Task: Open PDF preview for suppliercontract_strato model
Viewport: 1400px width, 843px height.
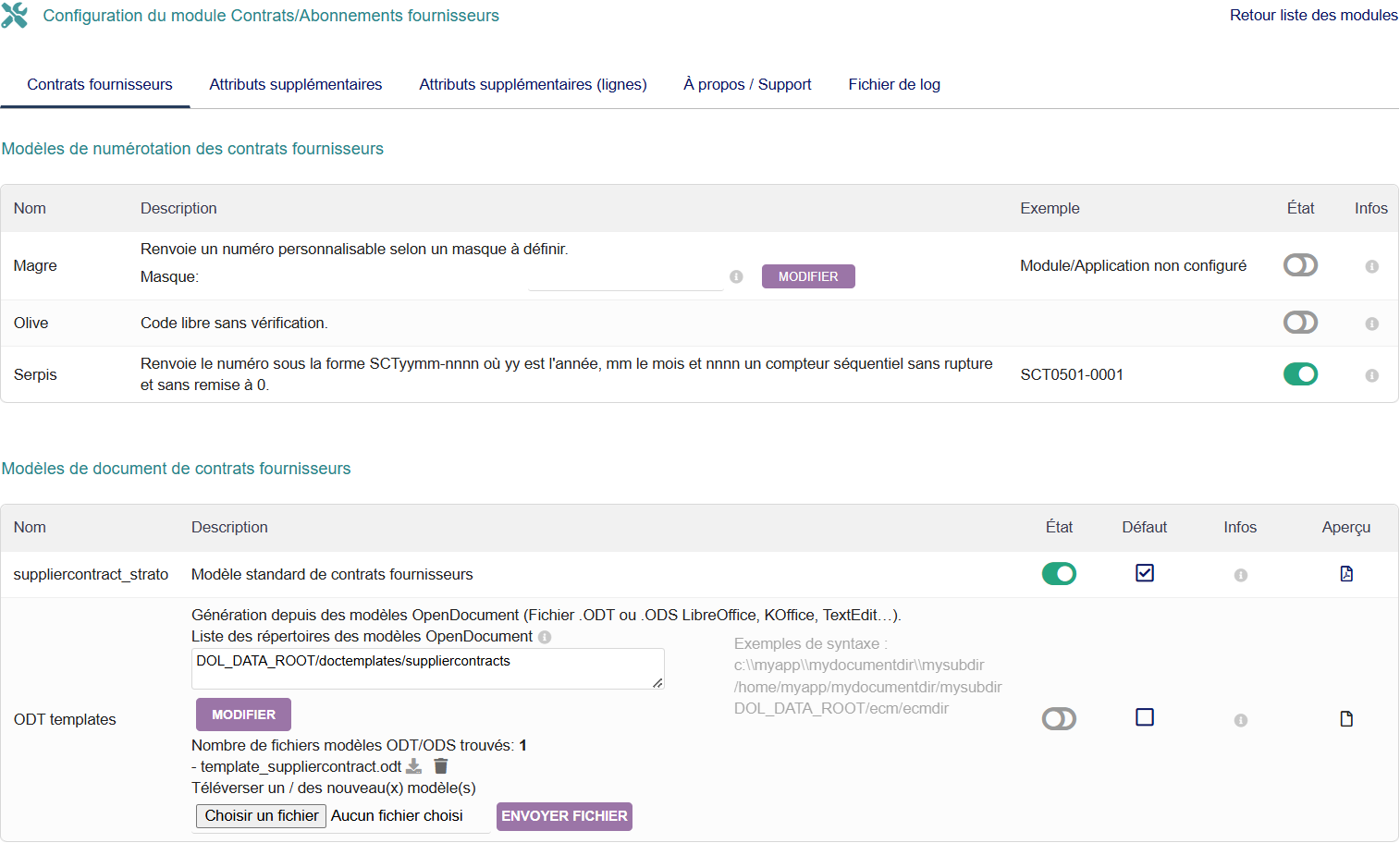Action: [x=1345, y=574]
